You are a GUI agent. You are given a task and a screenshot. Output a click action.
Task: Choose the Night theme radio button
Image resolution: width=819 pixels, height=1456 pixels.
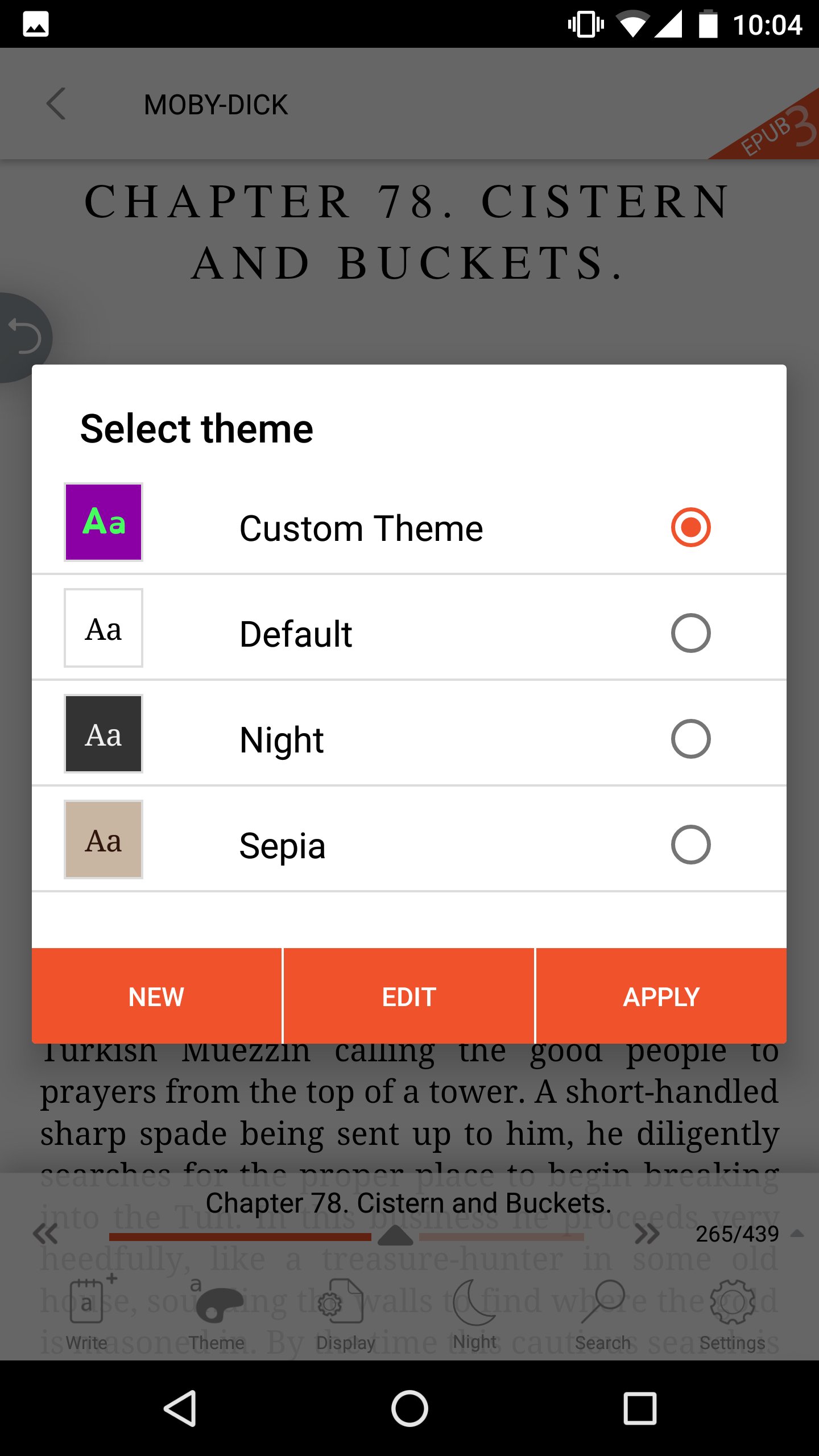(x=690, y=739)
